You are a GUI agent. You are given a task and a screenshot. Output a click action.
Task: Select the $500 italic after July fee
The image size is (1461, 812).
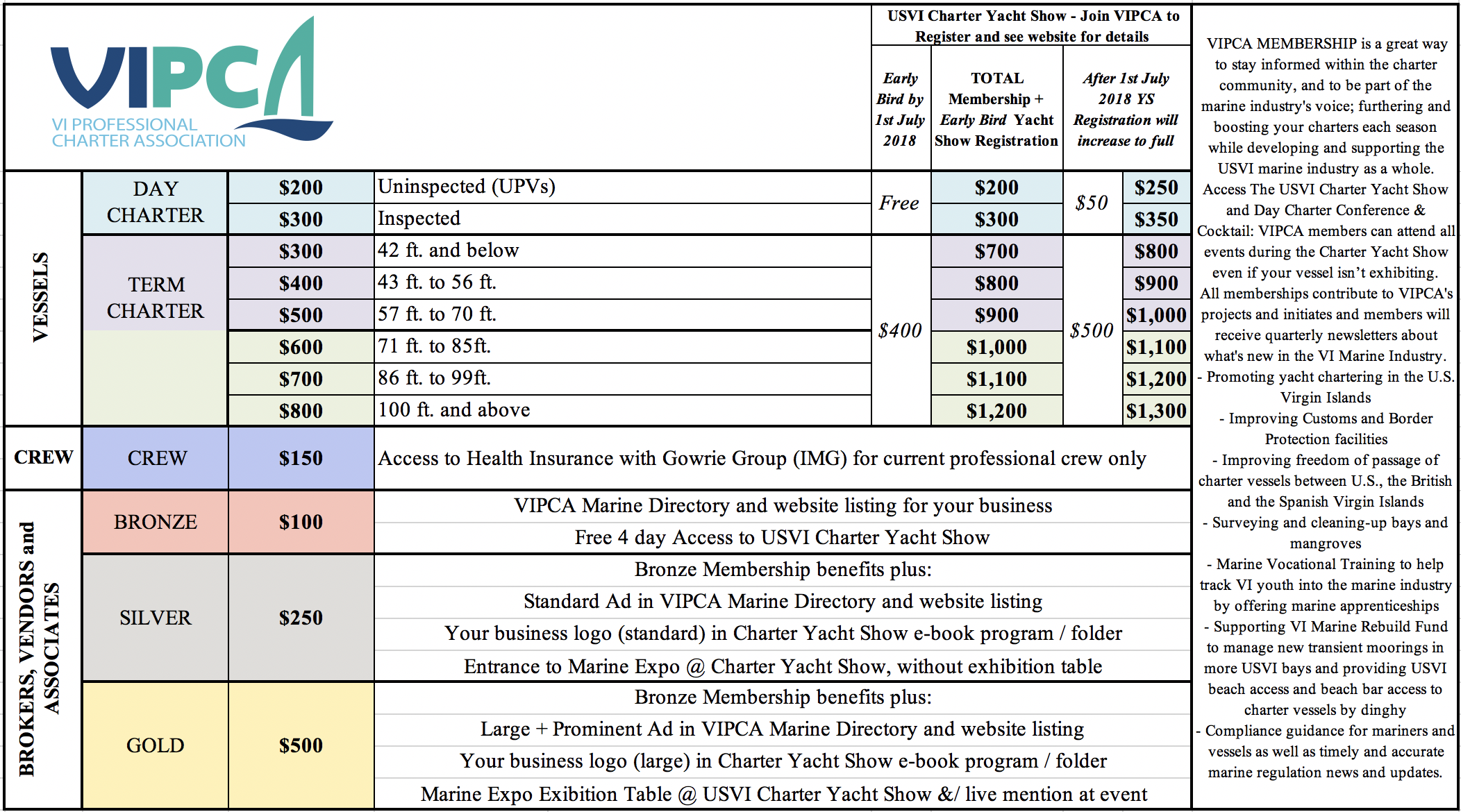click(x=1092, y=330)
